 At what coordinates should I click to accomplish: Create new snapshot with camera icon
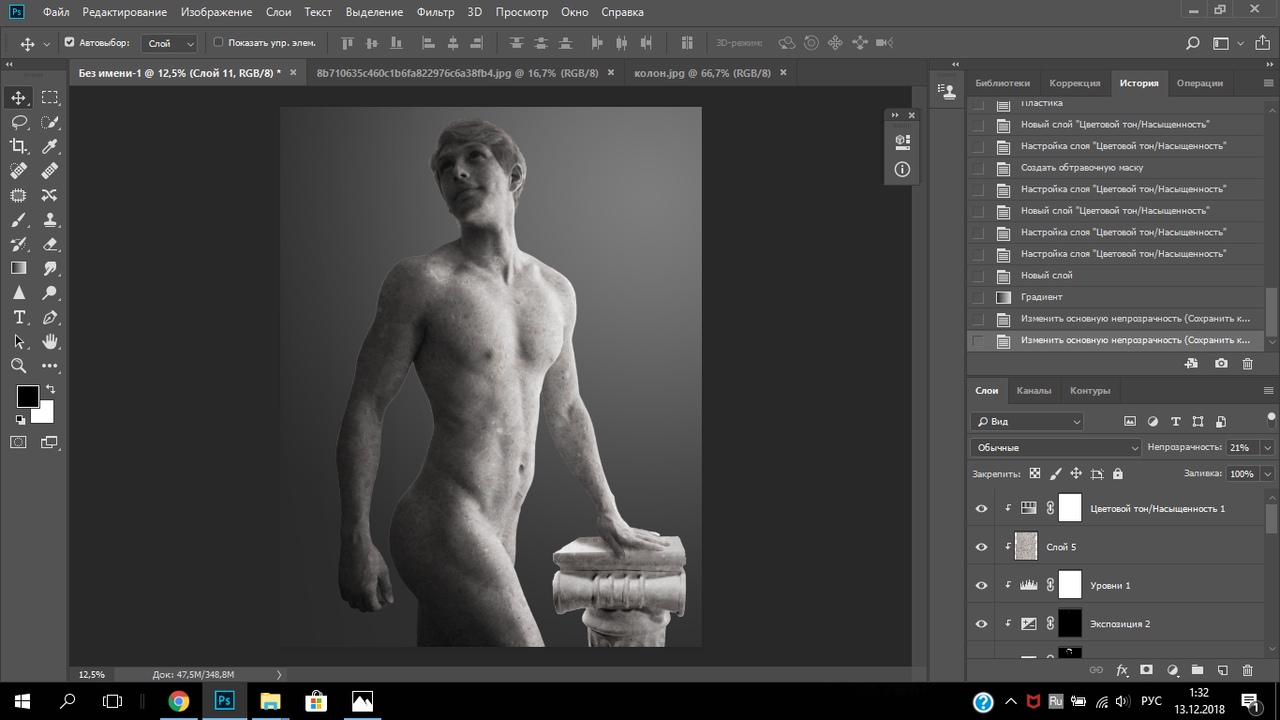click(1221, 364)
